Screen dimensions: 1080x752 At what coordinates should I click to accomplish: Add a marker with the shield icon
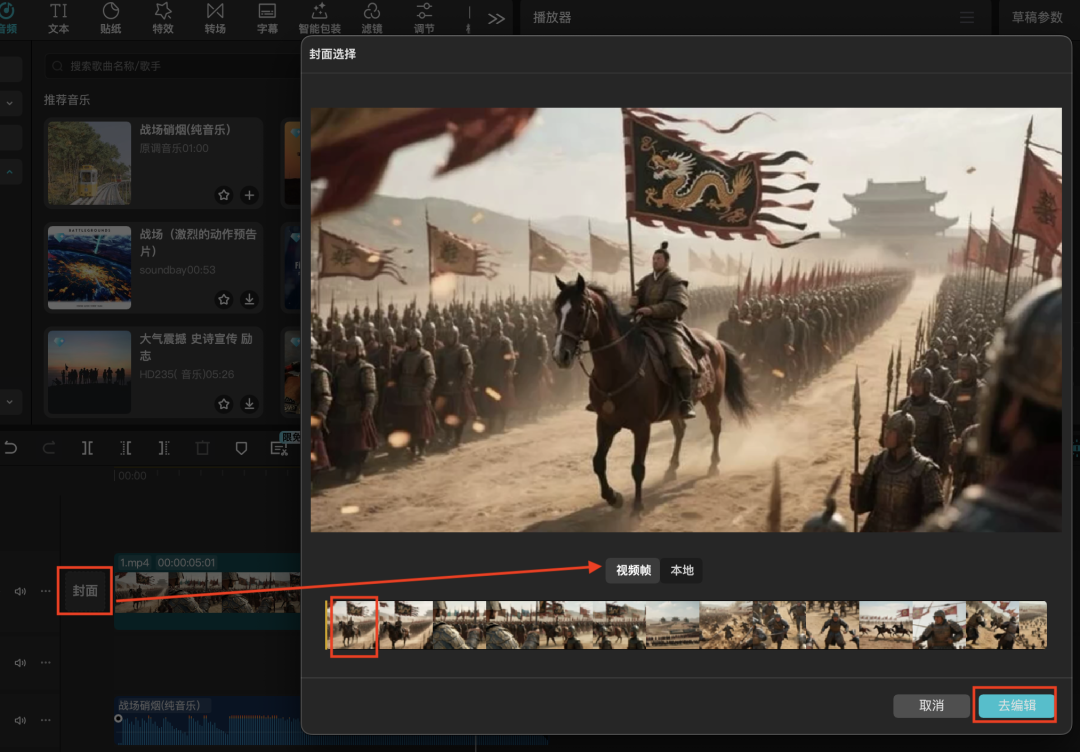tap(241, 448)
